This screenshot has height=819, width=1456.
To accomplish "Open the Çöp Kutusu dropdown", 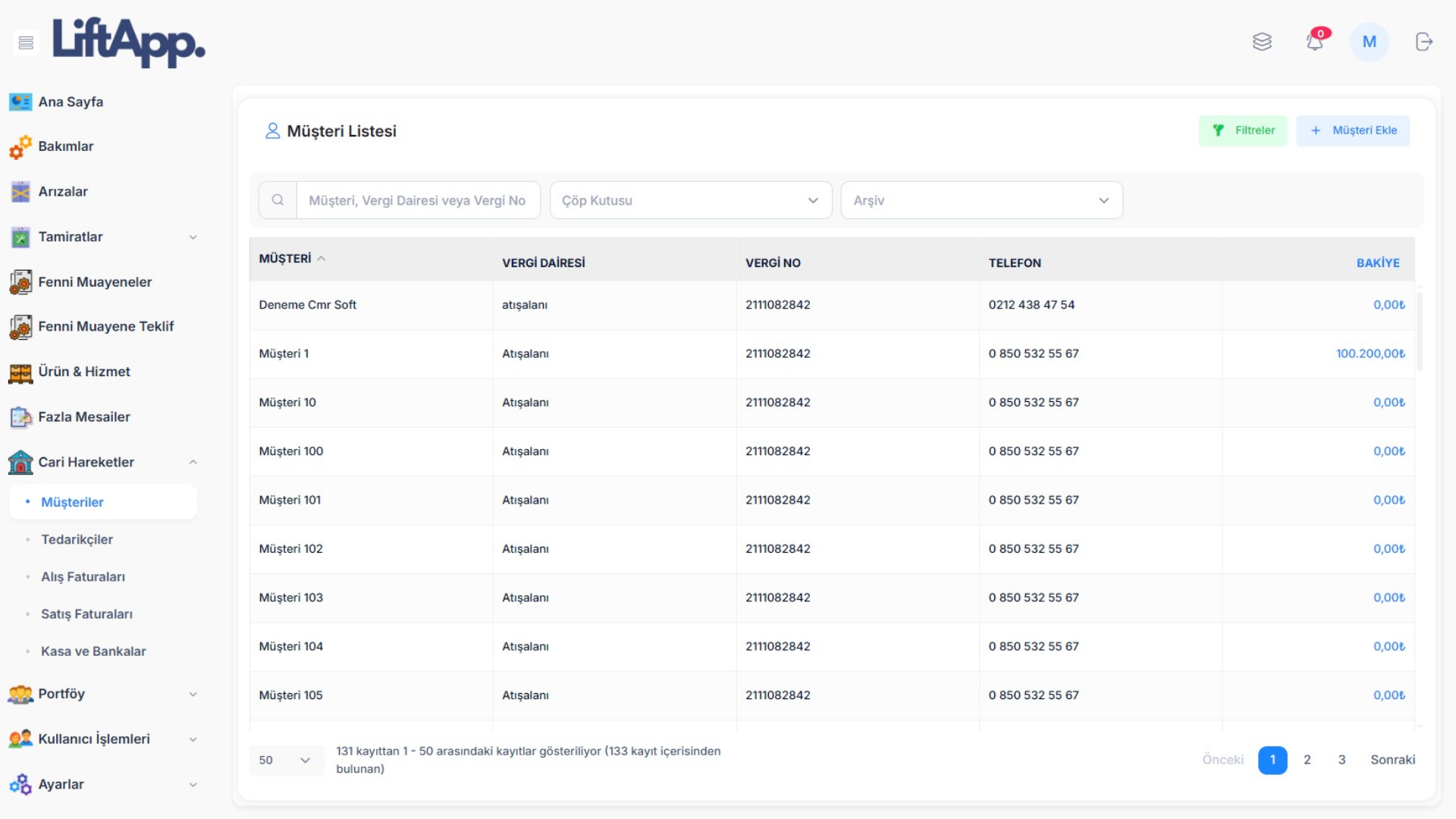I will coord(690,200).
